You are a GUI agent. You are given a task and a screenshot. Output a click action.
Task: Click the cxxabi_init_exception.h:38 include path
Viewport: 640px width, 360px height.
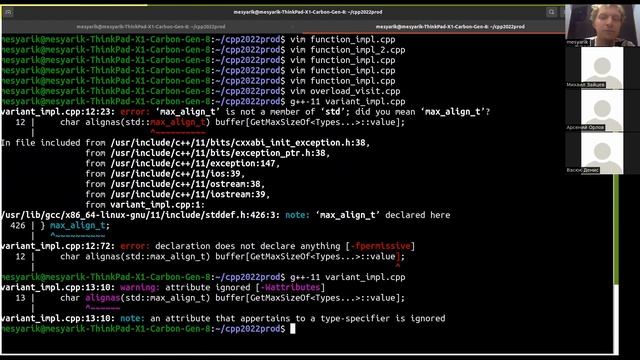[x=240, y=143]
